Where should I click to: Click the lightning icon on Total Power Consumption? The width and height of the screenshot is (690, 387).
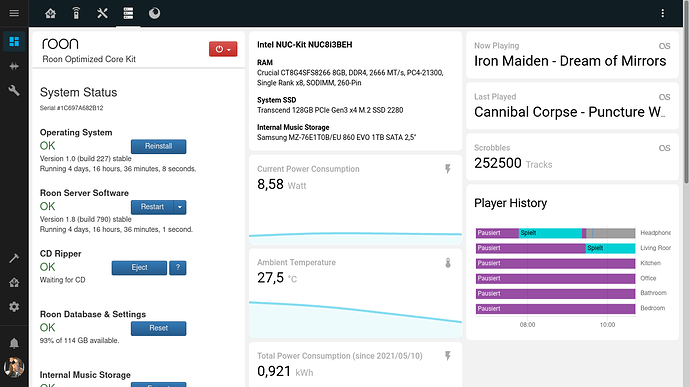click(448, 356)
